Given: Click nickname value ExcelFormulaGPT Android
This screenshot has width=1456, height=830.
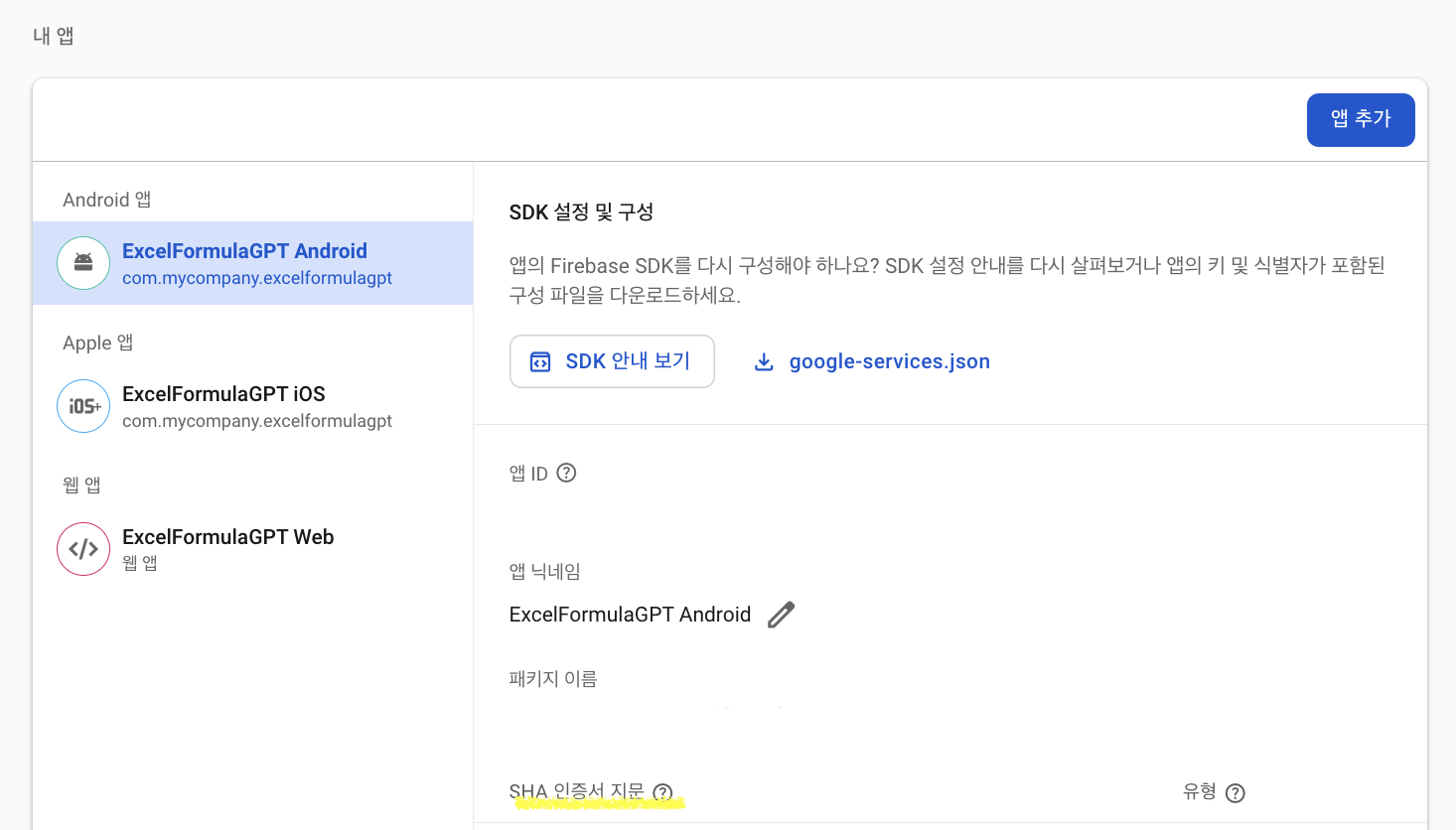Looking at the screenshot, I should pyautogui.click(x=630, y=615).
